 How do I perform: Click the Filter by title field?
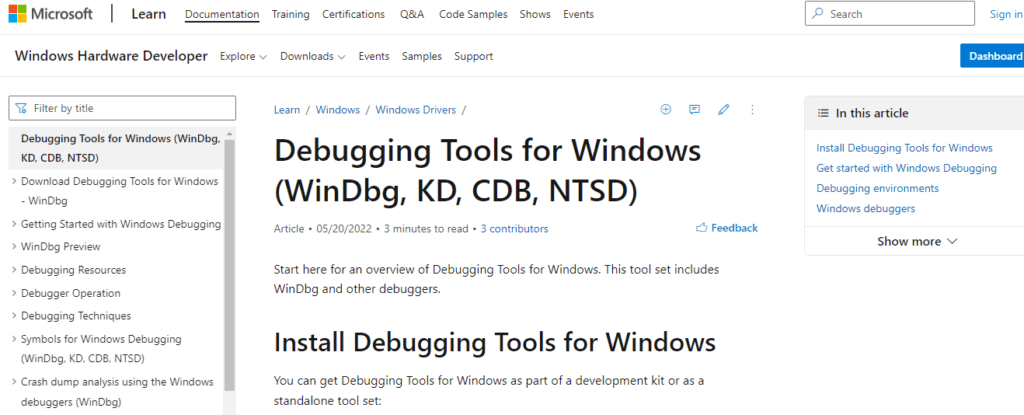pyautogui.click(x=122, y=108)
